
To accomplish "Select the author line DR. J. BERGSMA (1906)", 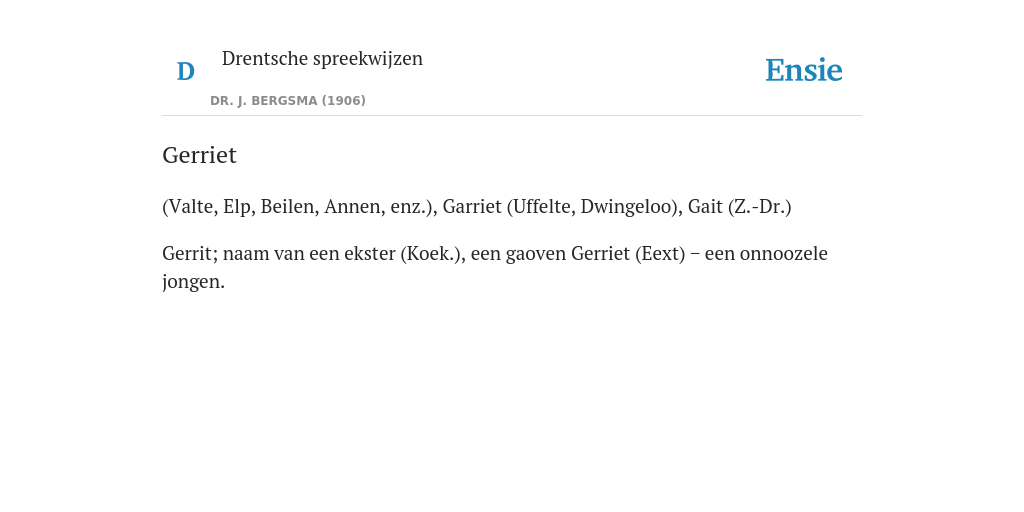I will pyautogui.click(x=287, y=101).
